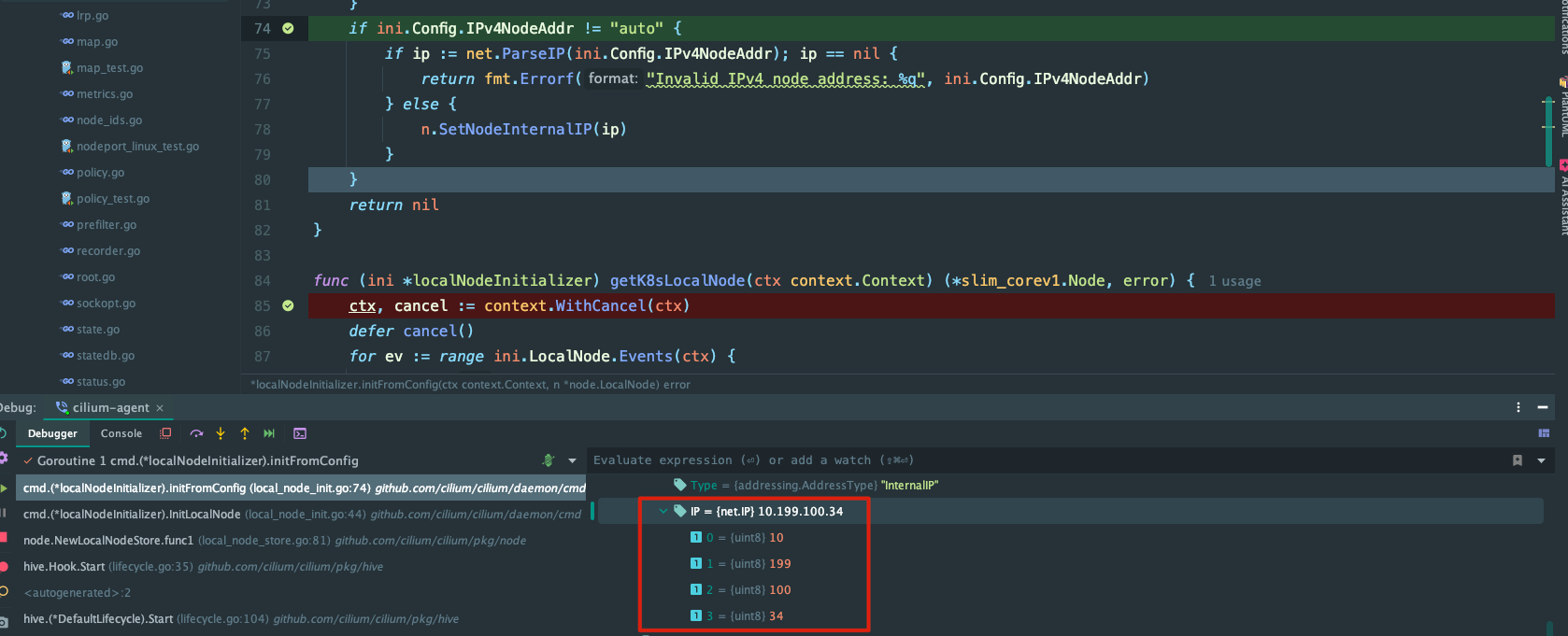Click the View Breakpoints red circle icon
The image size is (1568, 636).
click(x=3, y=566)
